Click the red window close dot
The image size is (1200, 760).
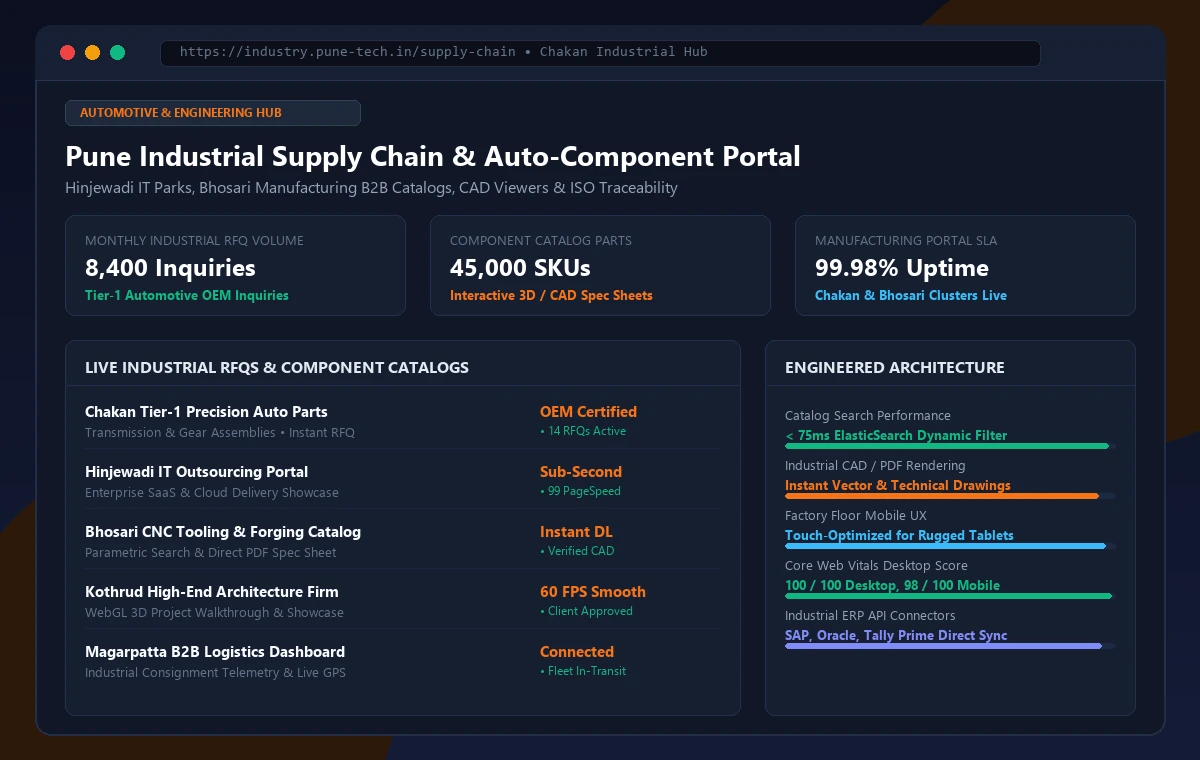click(x=68, y=53)
